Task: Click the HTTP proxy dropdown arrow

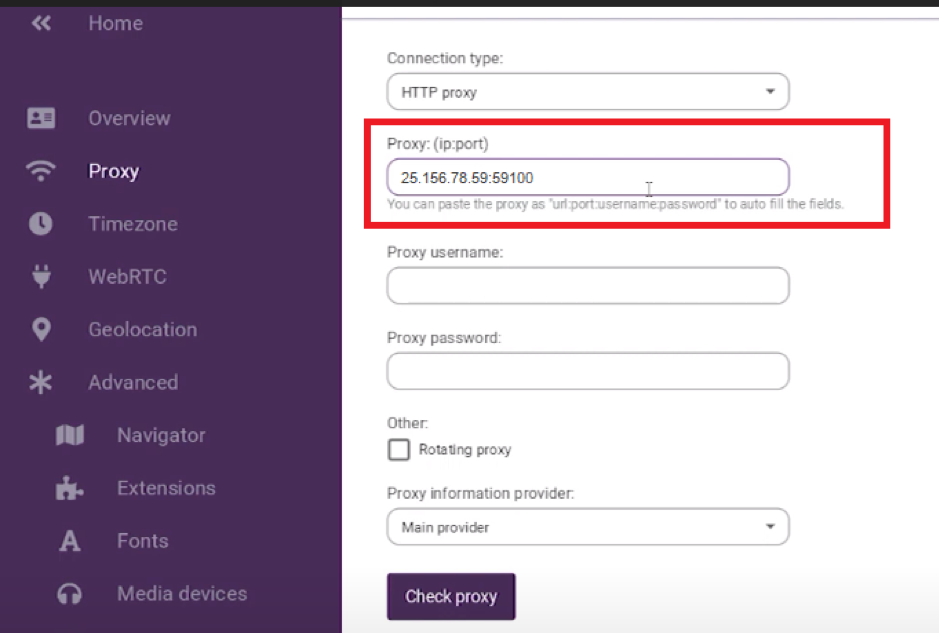Action: coord(770,92)
